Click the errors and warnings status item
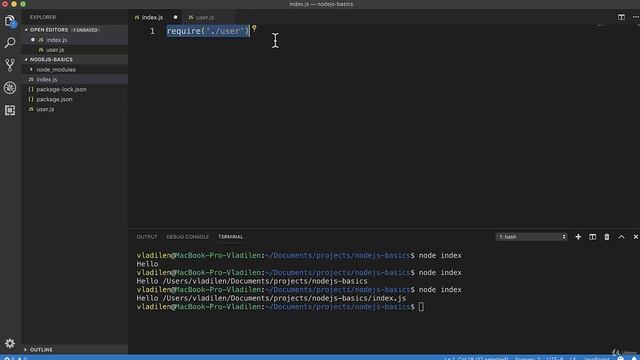The width and height of the screenshot is (640, 360). click(16, 358)
